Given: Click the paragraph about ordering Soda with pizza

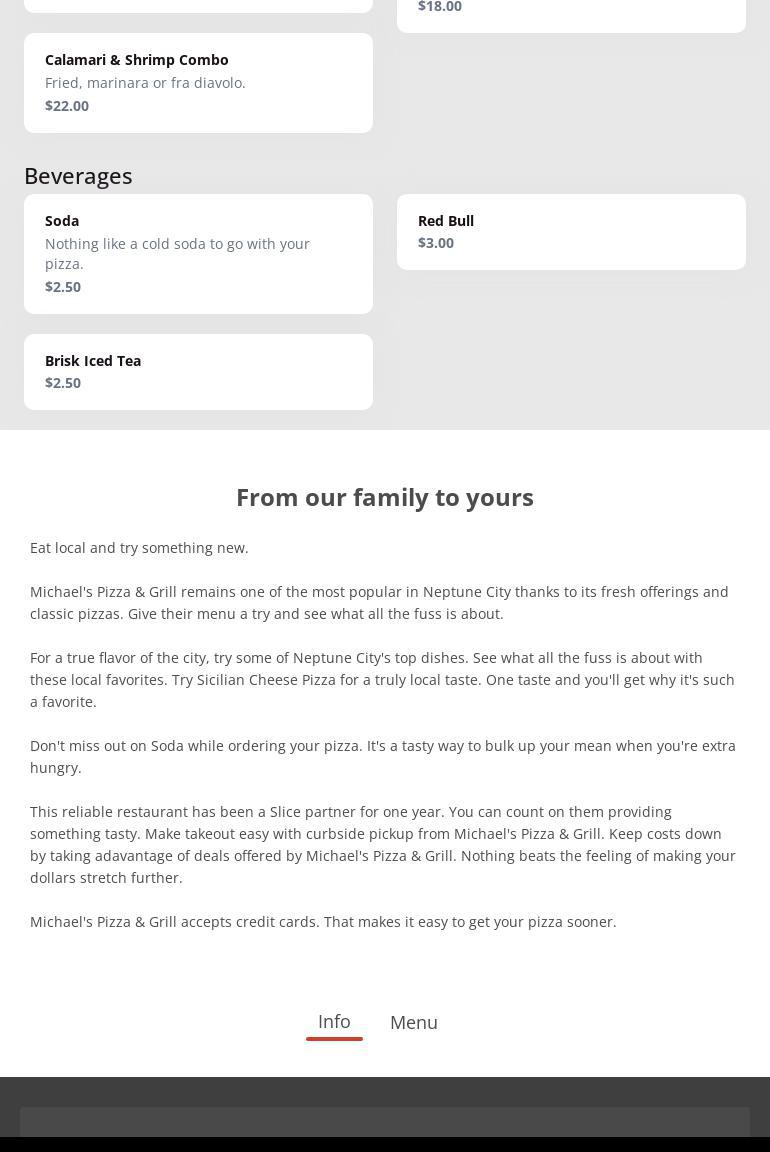Looking at the screenshot, I should pos(382,757).
